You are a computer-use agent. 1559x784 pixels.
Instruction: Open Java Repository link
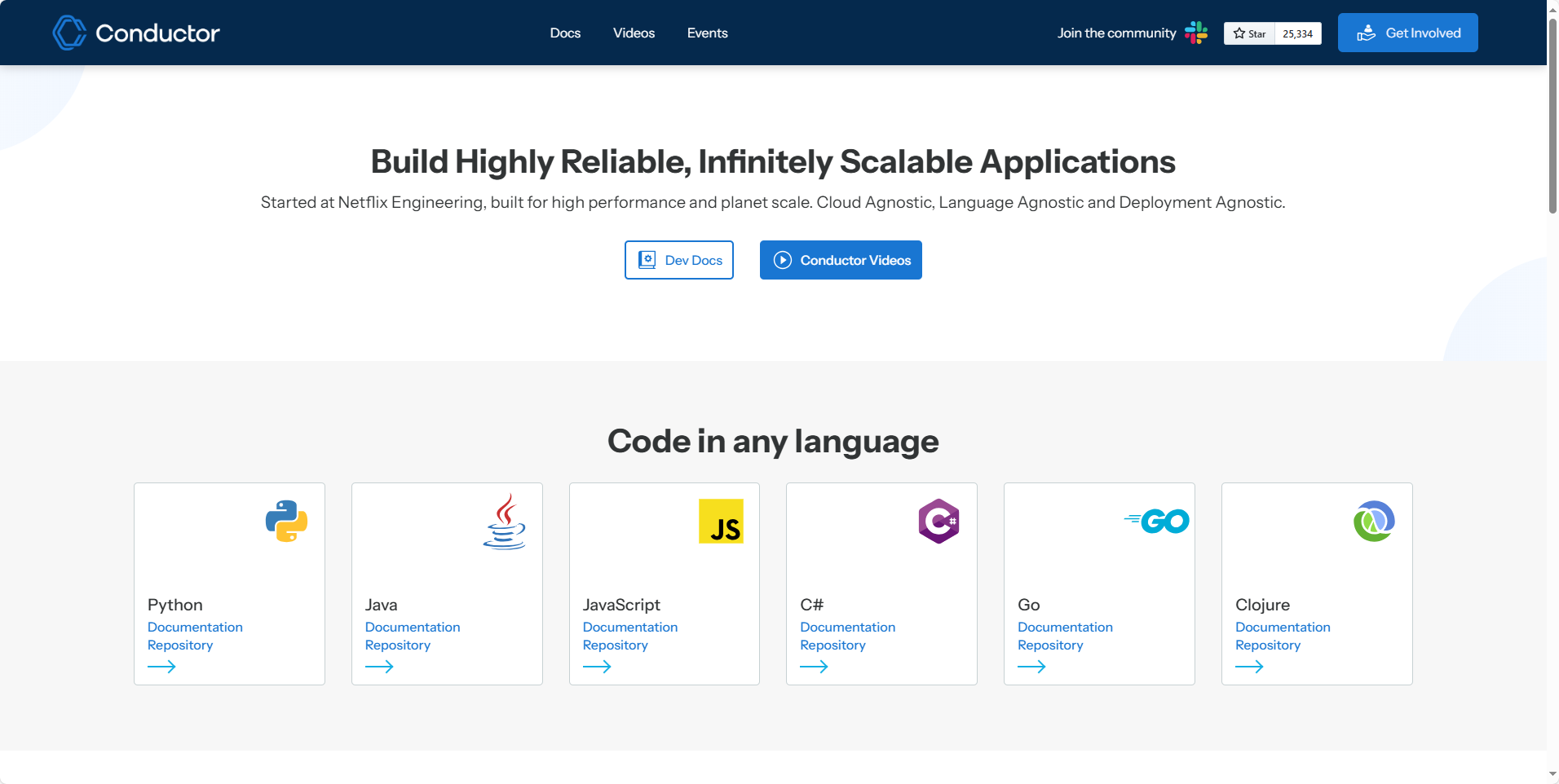(x=398, y=645)
